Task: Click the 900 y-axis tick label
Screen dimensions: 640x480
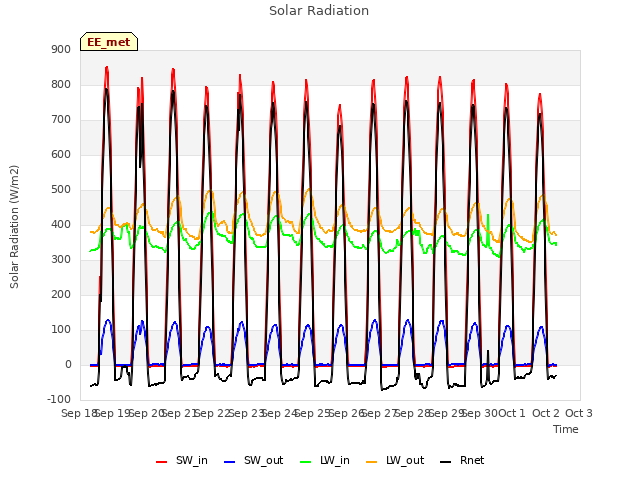Action: [x=61, y=49]
